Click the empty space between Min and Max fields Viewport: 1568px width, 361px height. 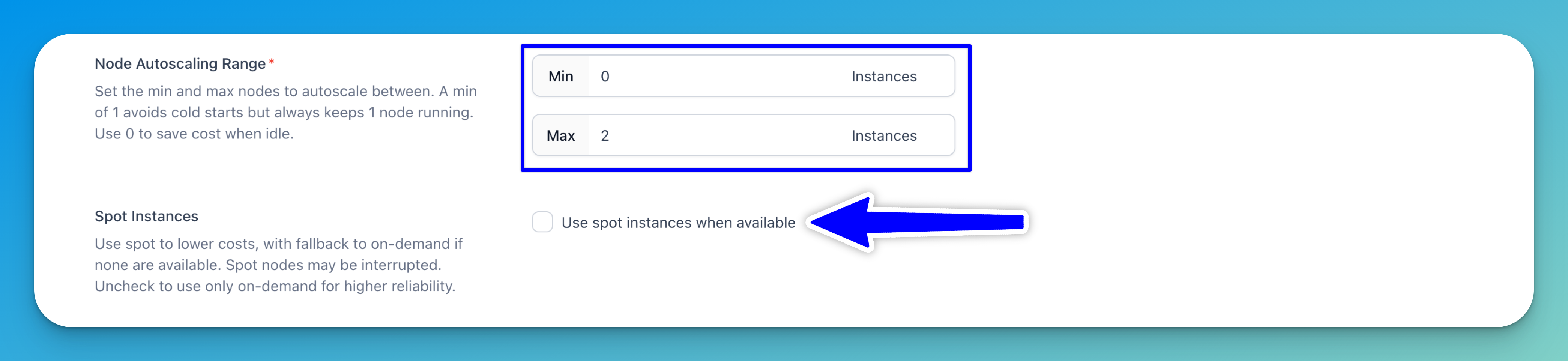point(743,105)
